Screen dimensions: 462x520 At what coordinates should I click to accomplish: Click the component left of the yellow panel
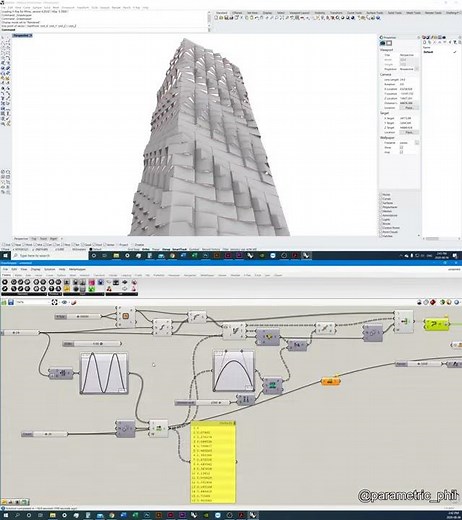[159, 428]
